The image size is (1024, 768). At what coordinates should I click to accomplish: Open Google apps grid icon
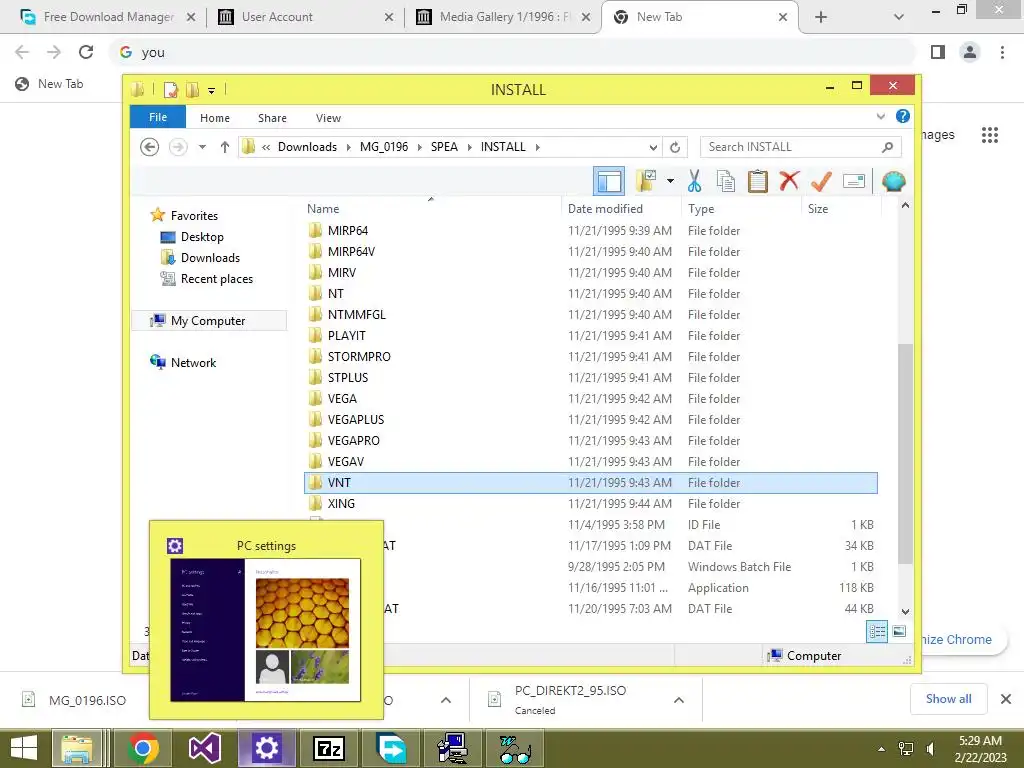pos(989,135)
